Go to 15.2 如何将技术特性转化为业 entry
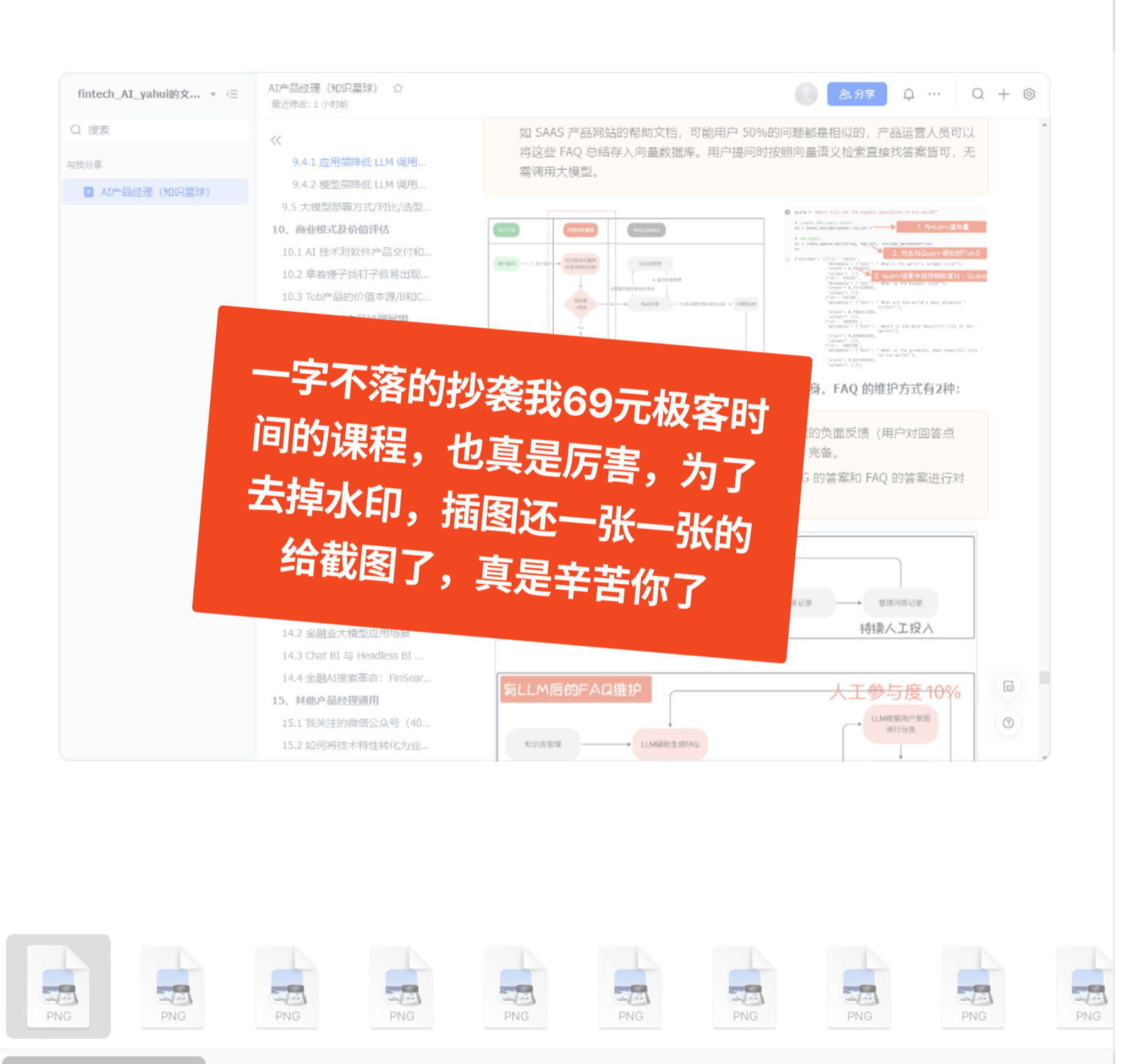1121x1064 pixels. [x=356, y=746]
